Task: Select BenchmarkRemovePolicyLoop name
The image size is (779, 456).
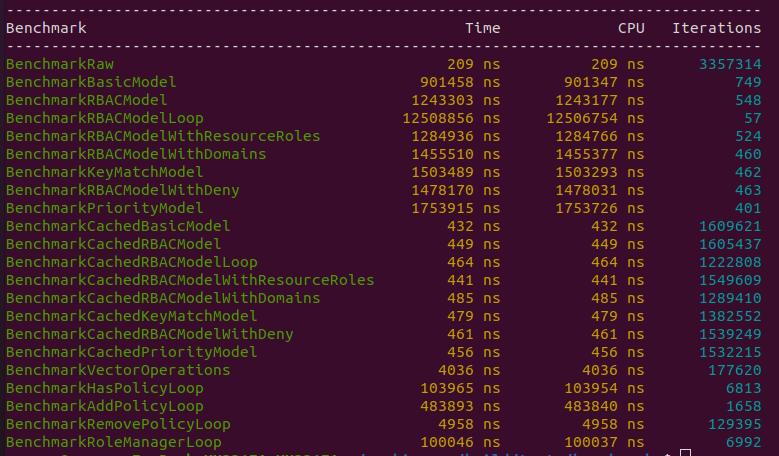Action: pyautogui.click(x=118, y=424)
